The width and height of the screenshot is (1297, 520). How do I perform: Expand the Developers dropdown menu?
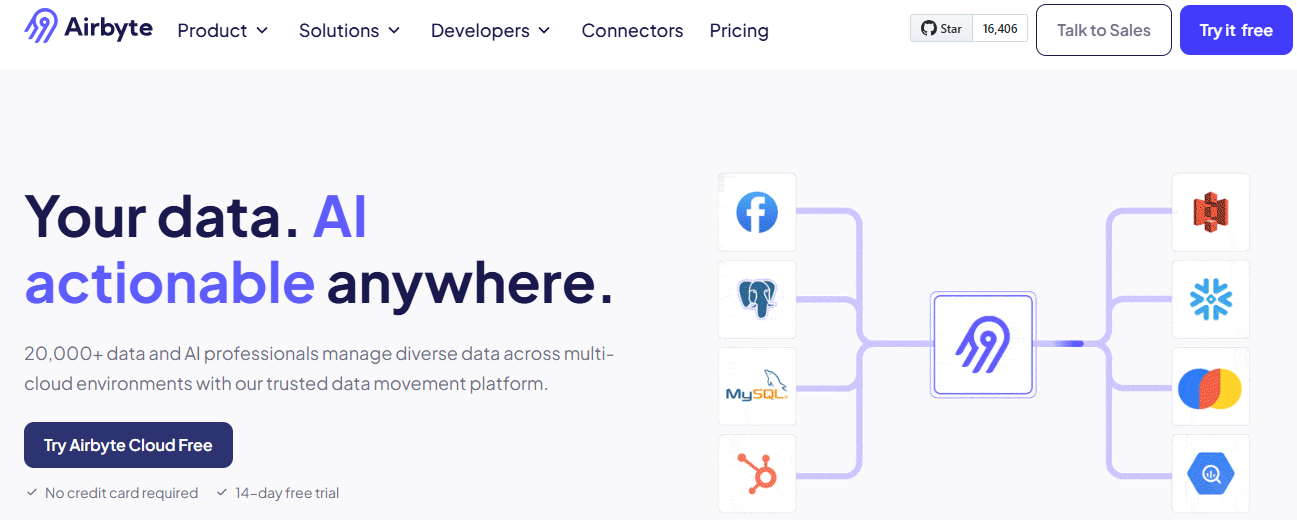tap(491, 31)
